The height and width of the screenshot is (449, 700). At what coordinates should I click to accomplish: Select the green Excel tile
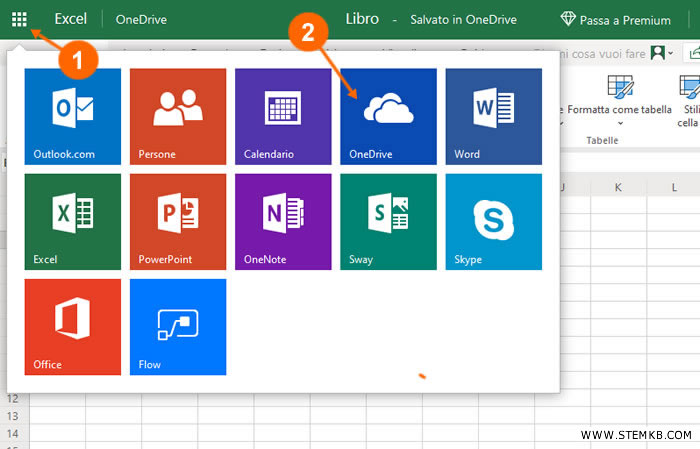click(72, 221)
